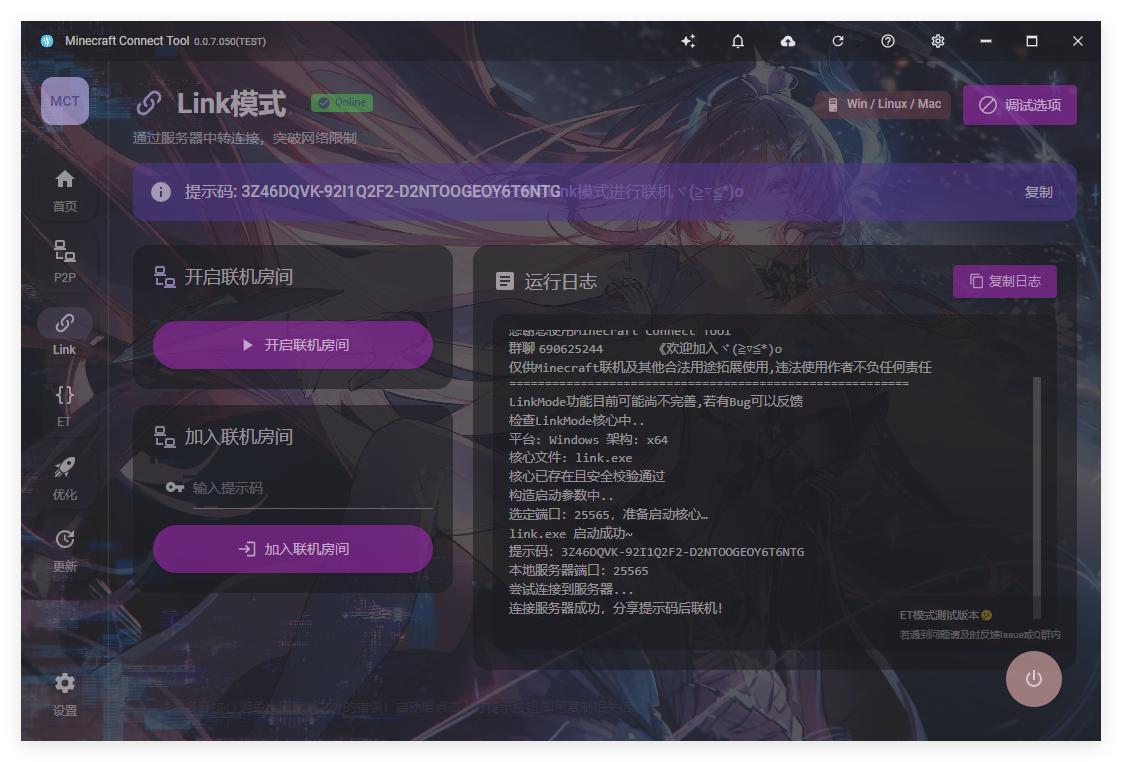Image resolution: width=1122 pixels, height=762 pixels.
Task: Open title bar settings gear icon
Action: [938, 41]
